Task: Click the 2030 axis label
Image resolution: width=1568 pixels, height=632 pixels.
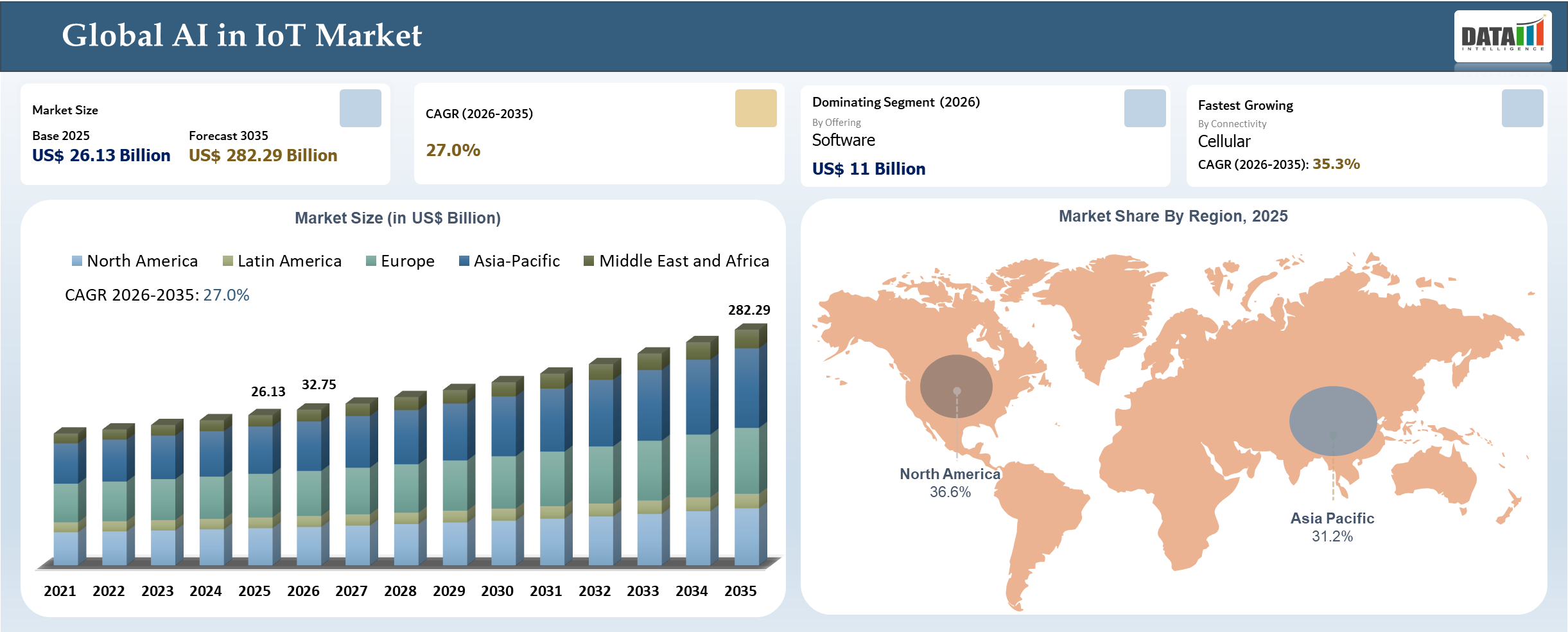Action: (497, 591)
